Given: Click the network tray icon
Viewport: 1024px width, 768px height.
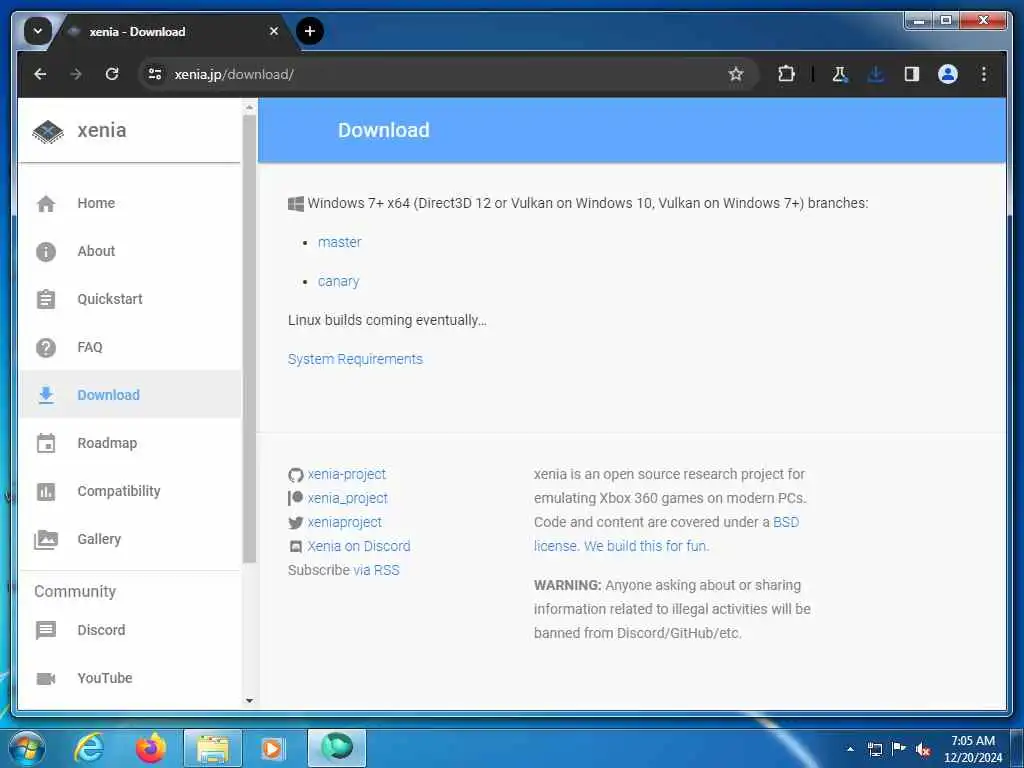Looking at the screenshot, I should click(x=874, y=749).
